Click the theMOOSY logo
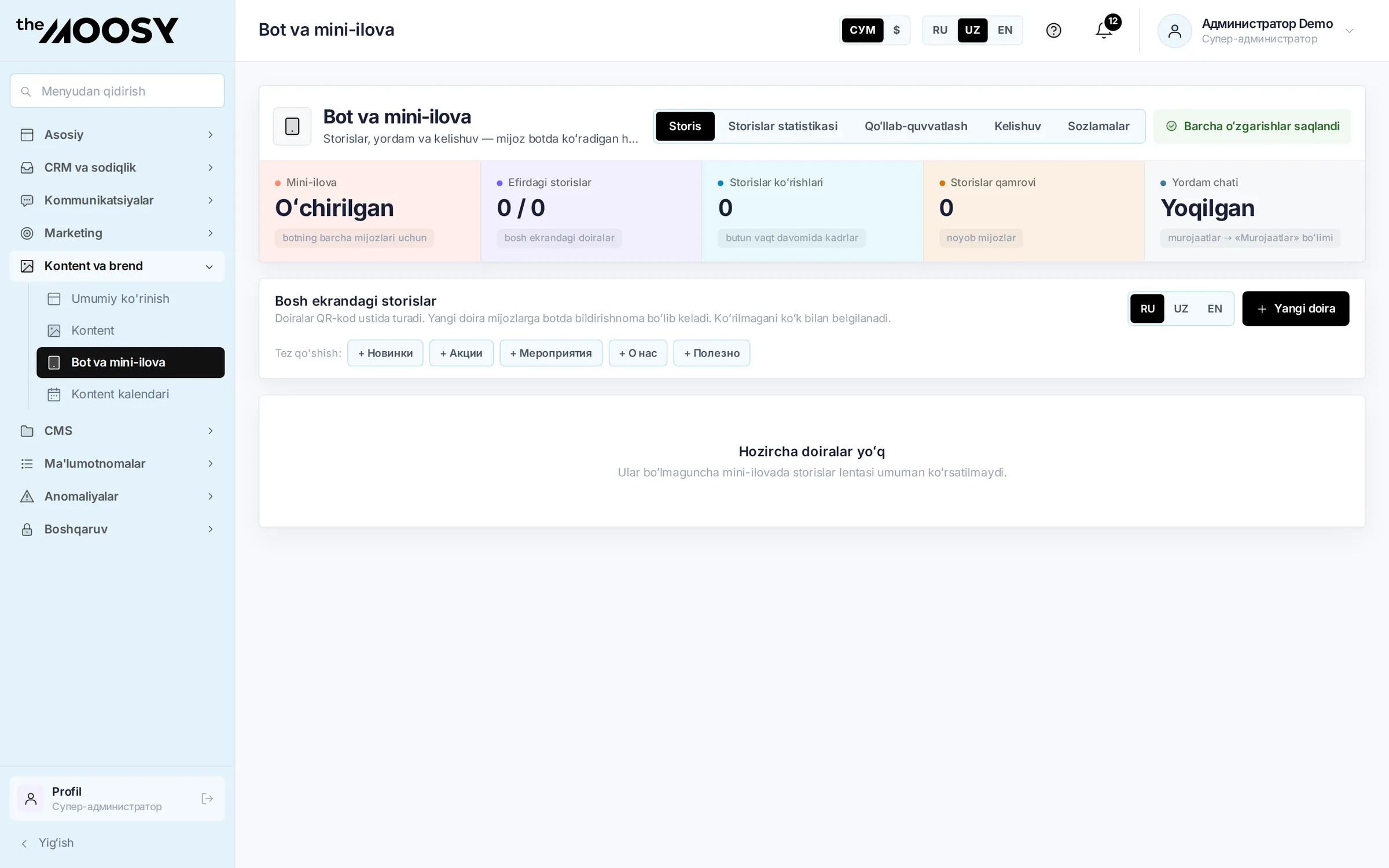 [x=97, y=30]
